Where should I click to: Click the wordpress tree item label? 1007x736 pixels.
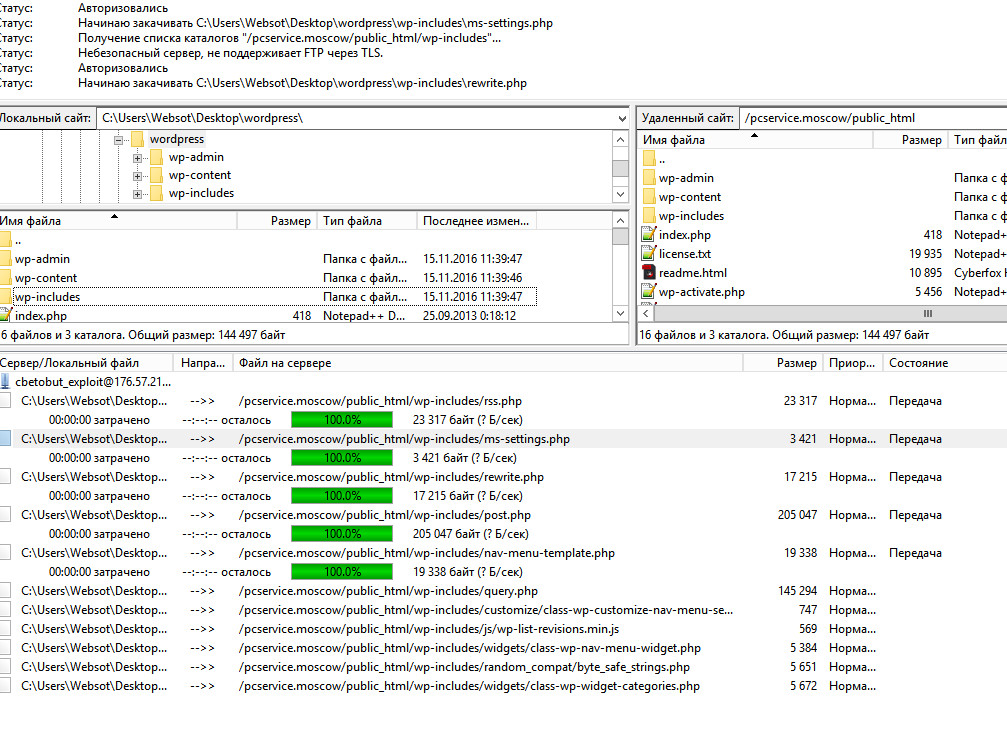177,139
